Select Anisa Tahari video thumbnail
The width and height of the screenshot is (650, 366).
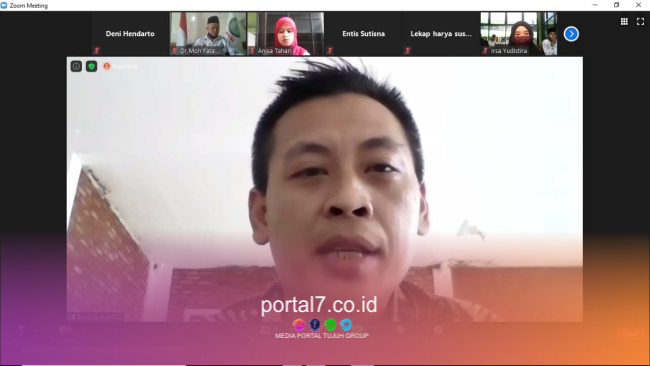point(286,34)
